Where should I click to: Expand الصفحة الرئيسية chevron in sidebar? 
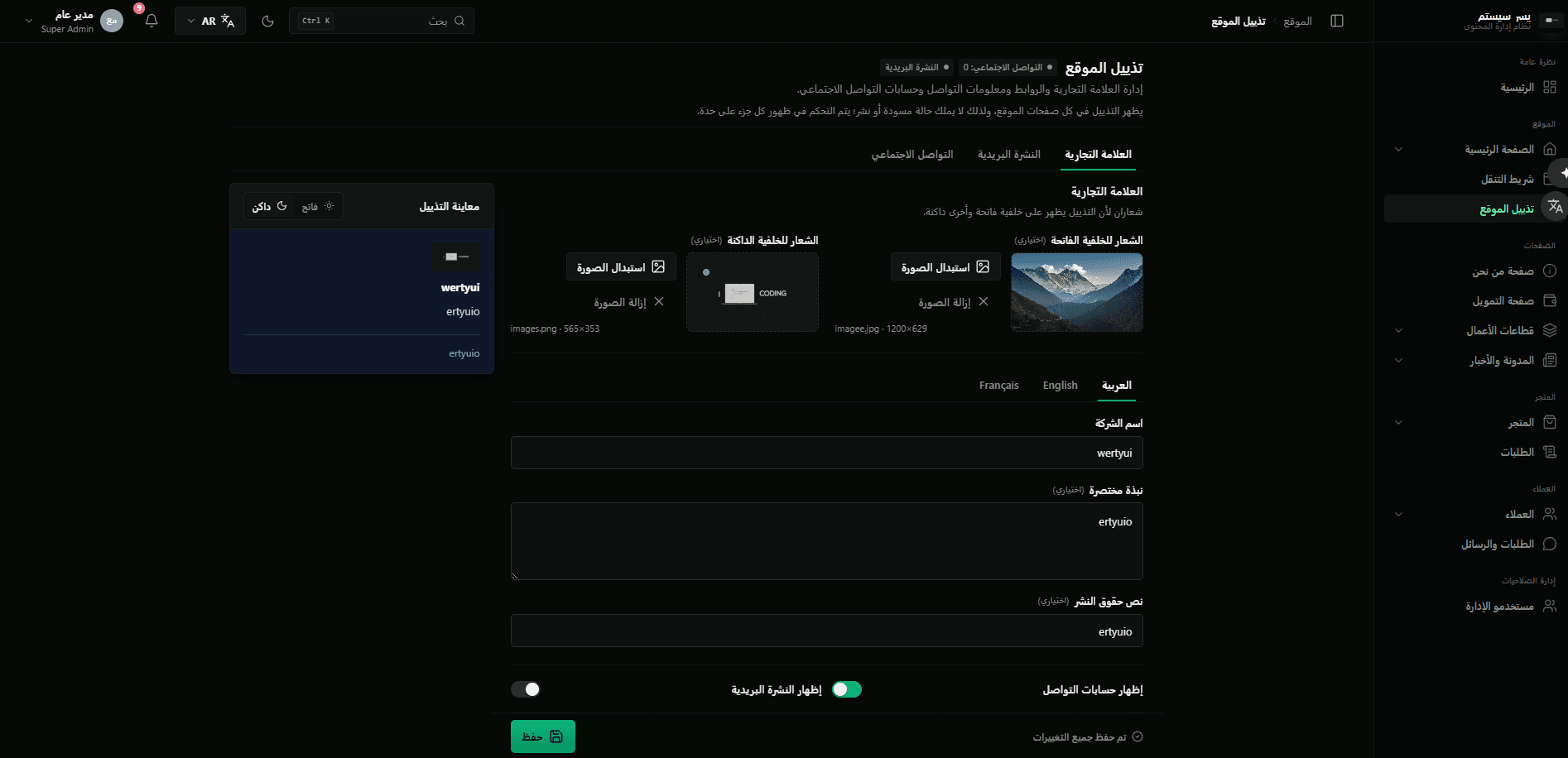(x=1398, y=149)
